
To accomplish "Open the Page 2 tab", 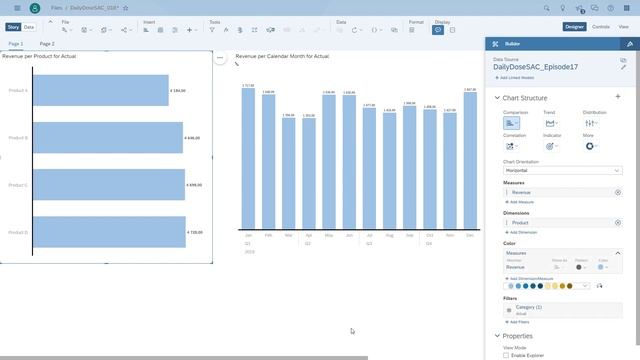I will (x=47, y=44).
